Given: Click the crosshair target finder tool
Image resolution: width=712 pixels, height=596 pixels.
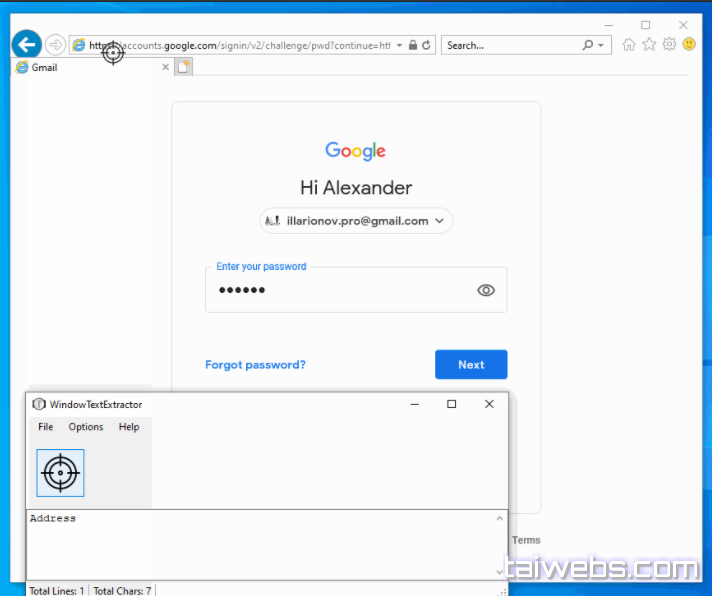Looking at the screenshot, I should pyautogui.click(x=60, y=473).
